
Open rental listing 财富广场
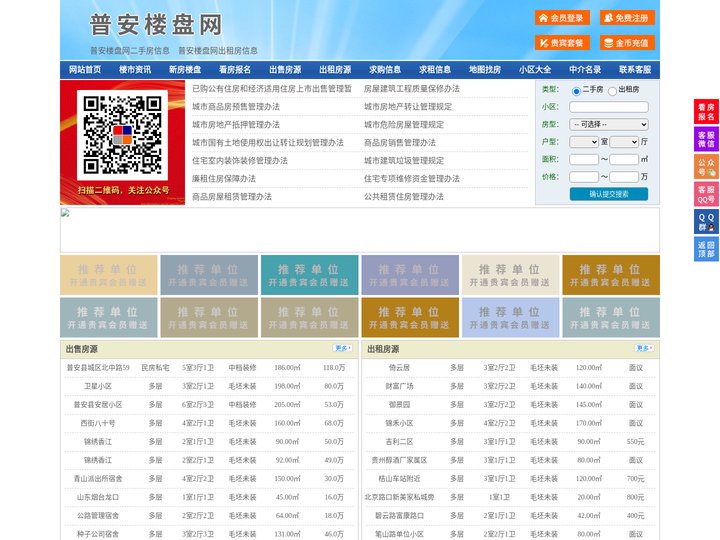point(399,386)
